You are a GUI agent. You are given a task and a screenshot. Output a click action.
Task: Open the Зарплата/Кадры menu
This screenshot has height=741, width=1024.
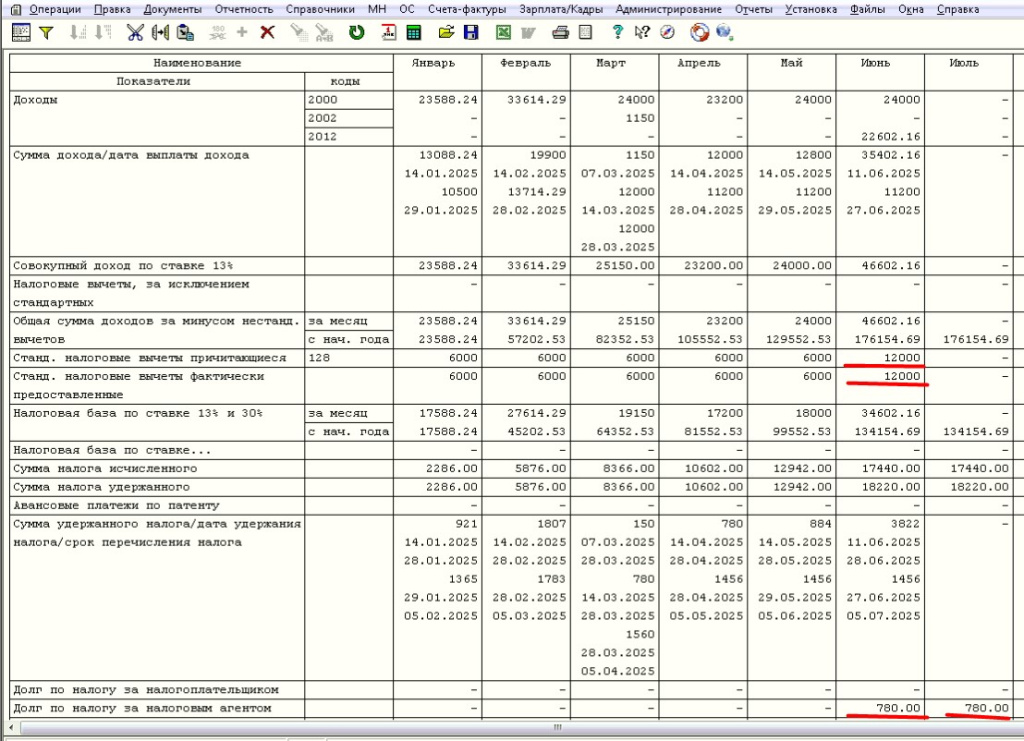[x=561, y=9]
